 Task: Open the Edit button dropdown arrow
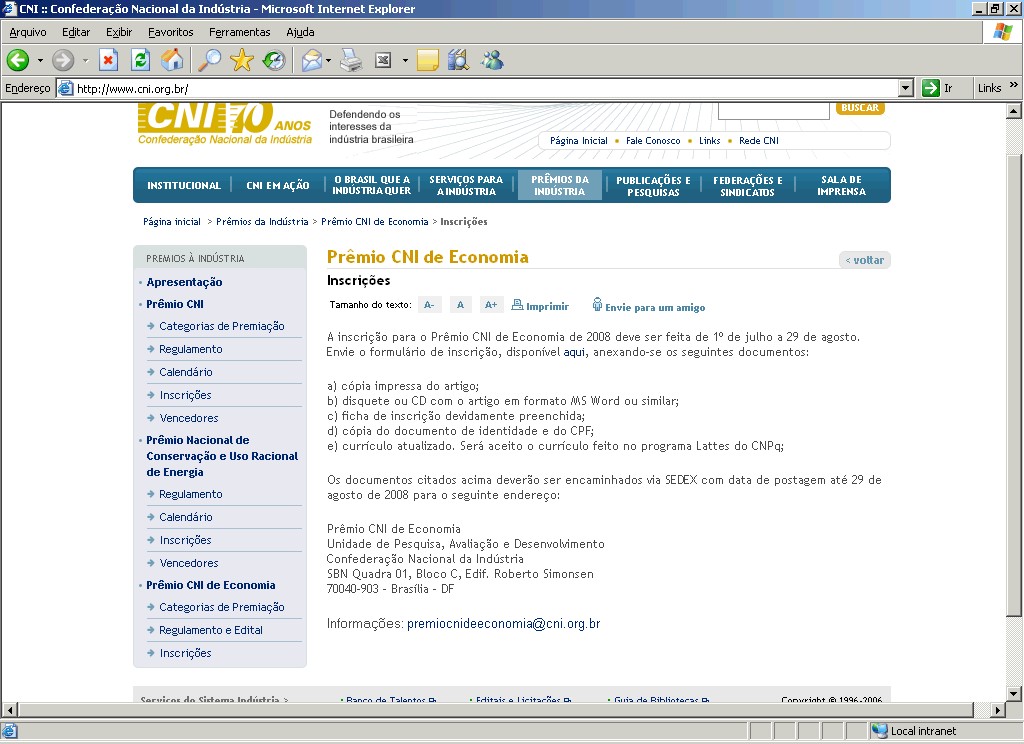(405, 61)
